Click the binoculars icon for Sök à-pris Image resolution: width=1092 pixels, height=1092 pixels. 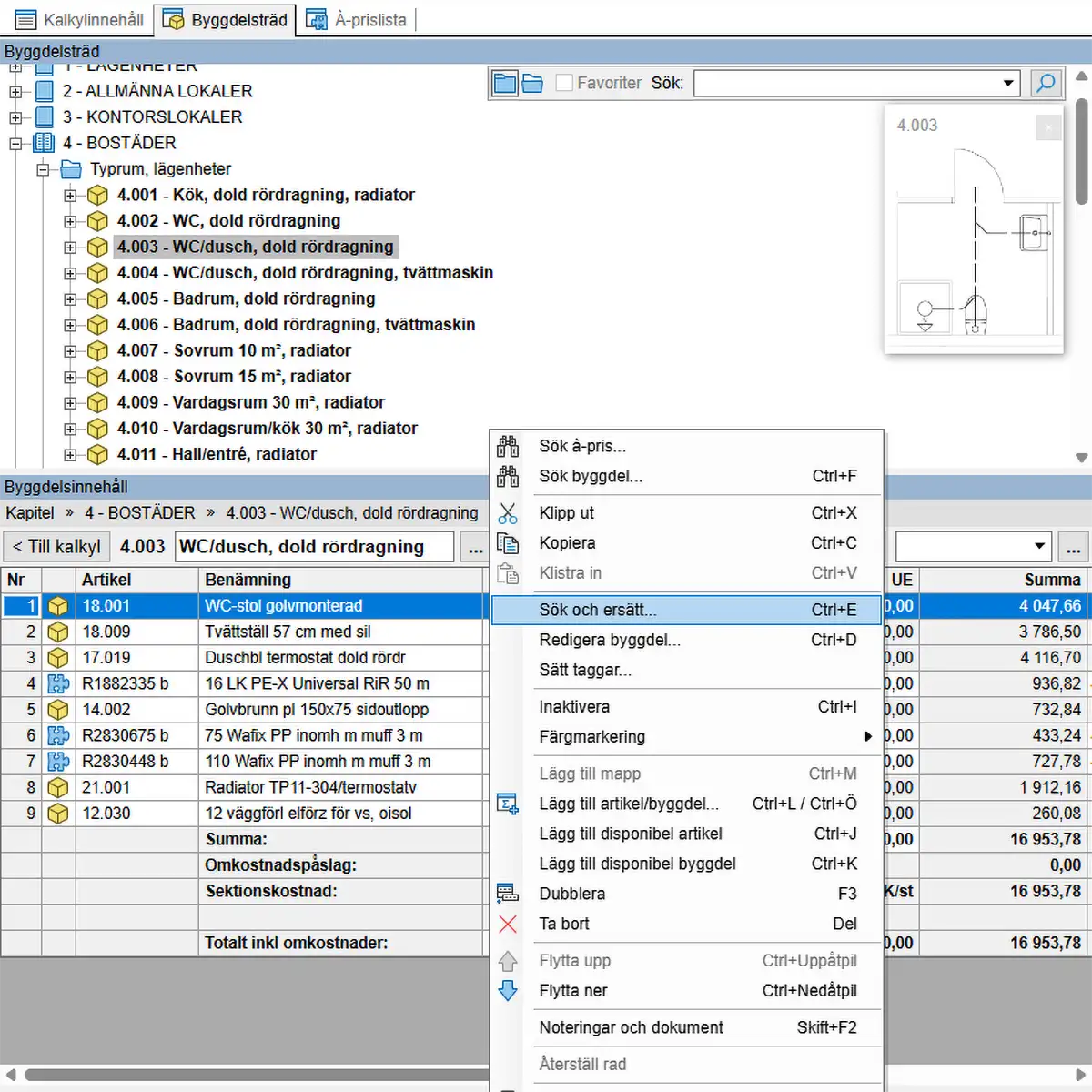coord(508,446)
